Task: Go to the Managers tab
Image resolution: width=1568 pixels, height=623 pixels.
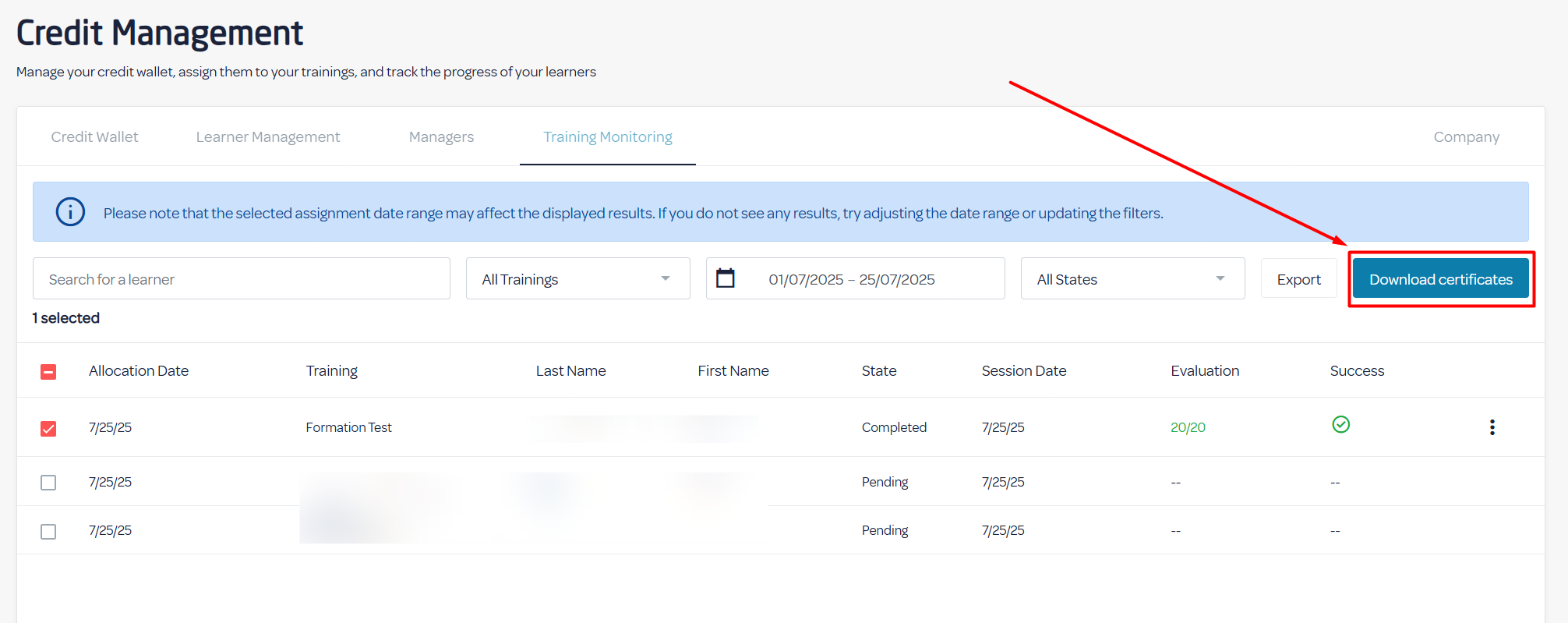Action: coord(441,137)
